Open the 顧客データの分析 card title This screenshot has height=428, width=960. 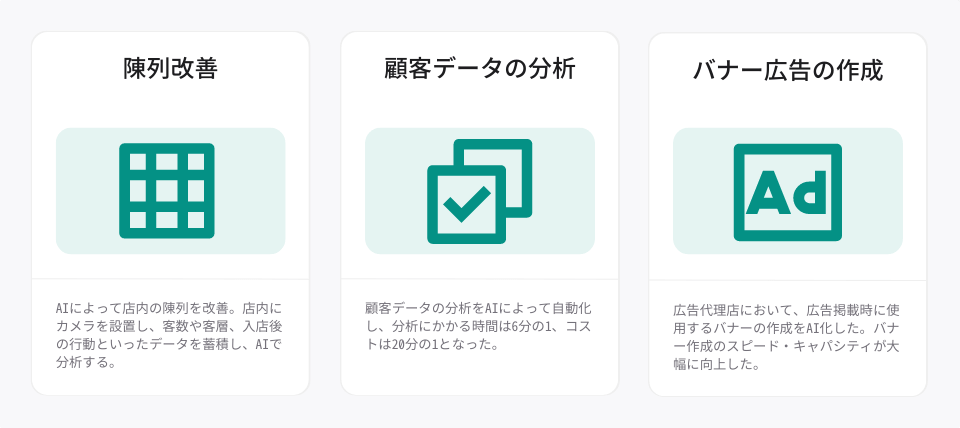pyautogui.click(x=479, y=69)
